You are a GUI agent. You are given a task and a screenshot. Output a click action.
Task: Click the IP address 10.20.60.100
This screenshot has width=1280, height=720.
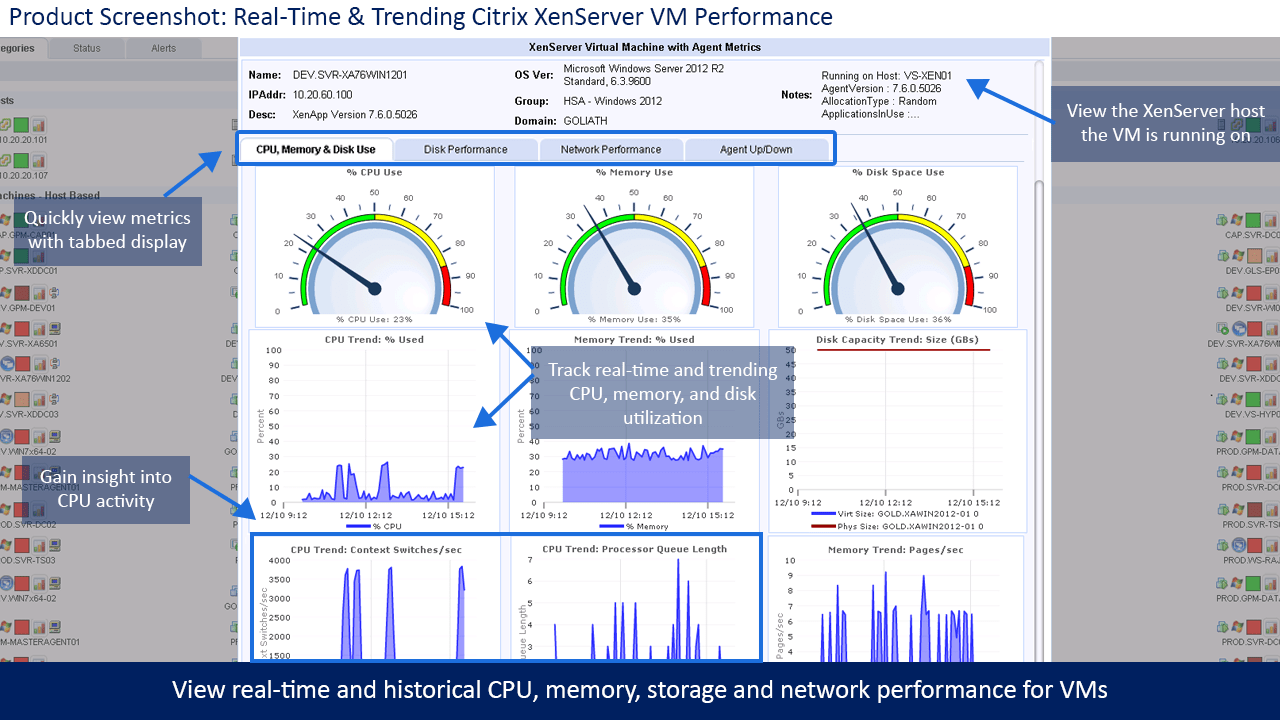(323, 95)
